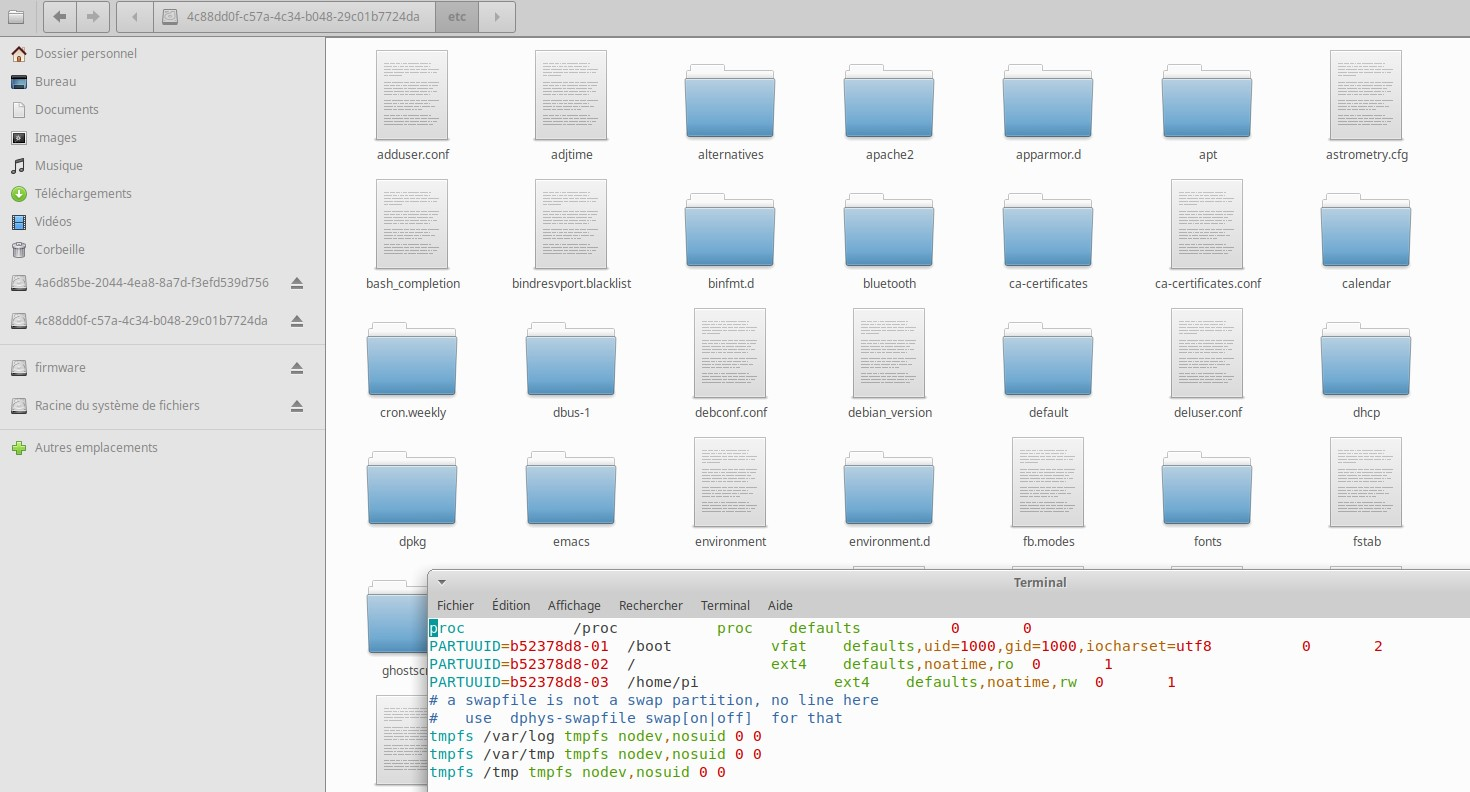Select the dbus-1 folder icon
Viewport: 1470px width, 792px height.
tap(571, 359)
